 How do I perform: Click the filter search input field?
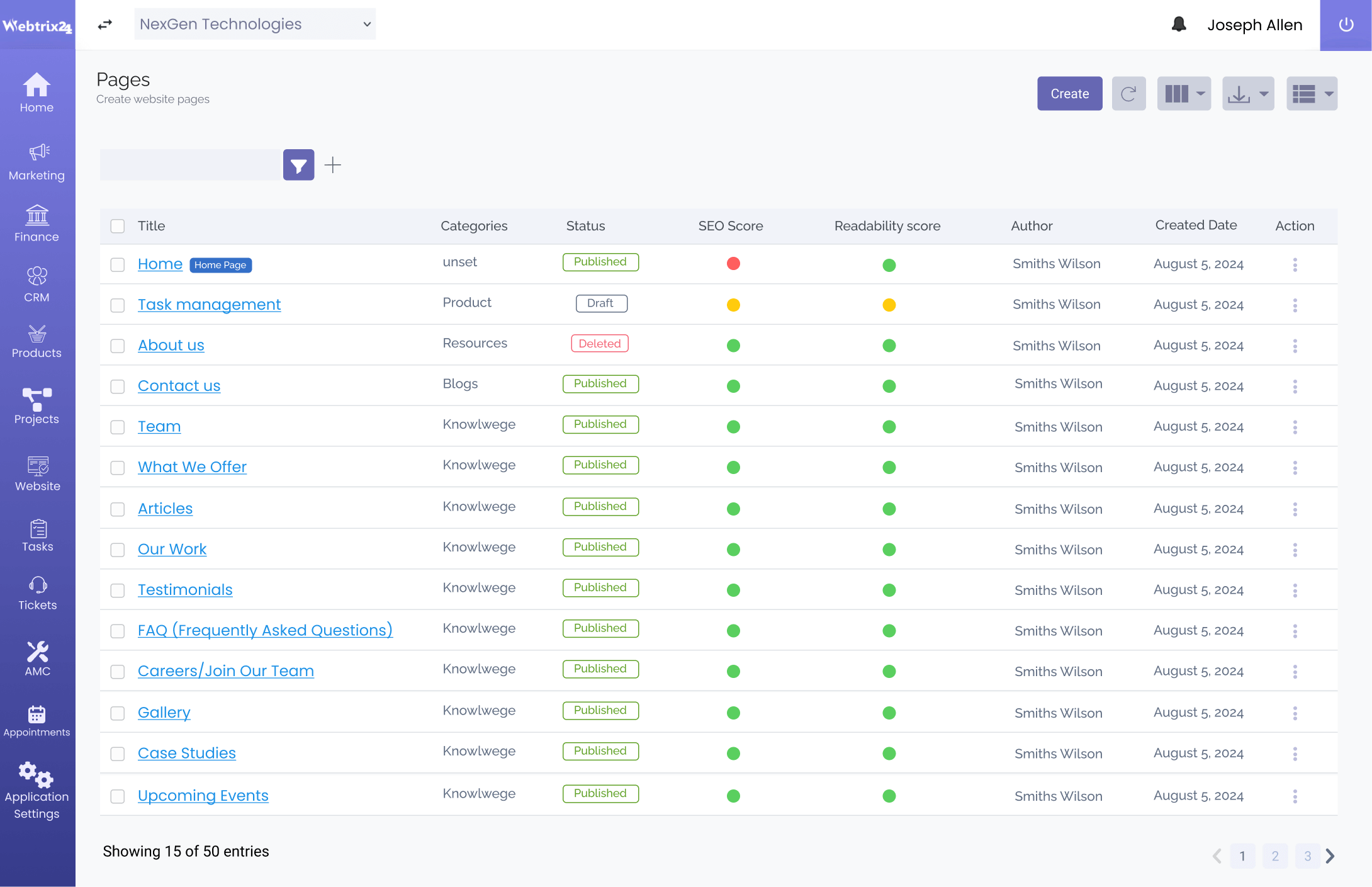click(190, 165)
